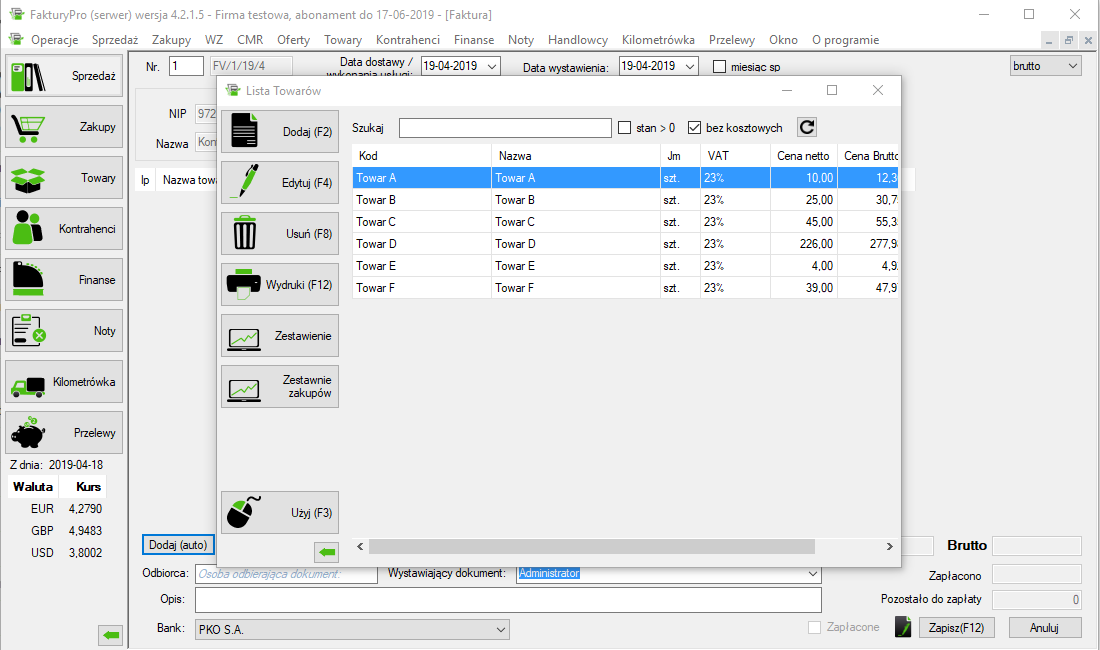Click the Dodaj (F2) document icon
This screenshot has height=650, width=1100.
click(245, 131)
